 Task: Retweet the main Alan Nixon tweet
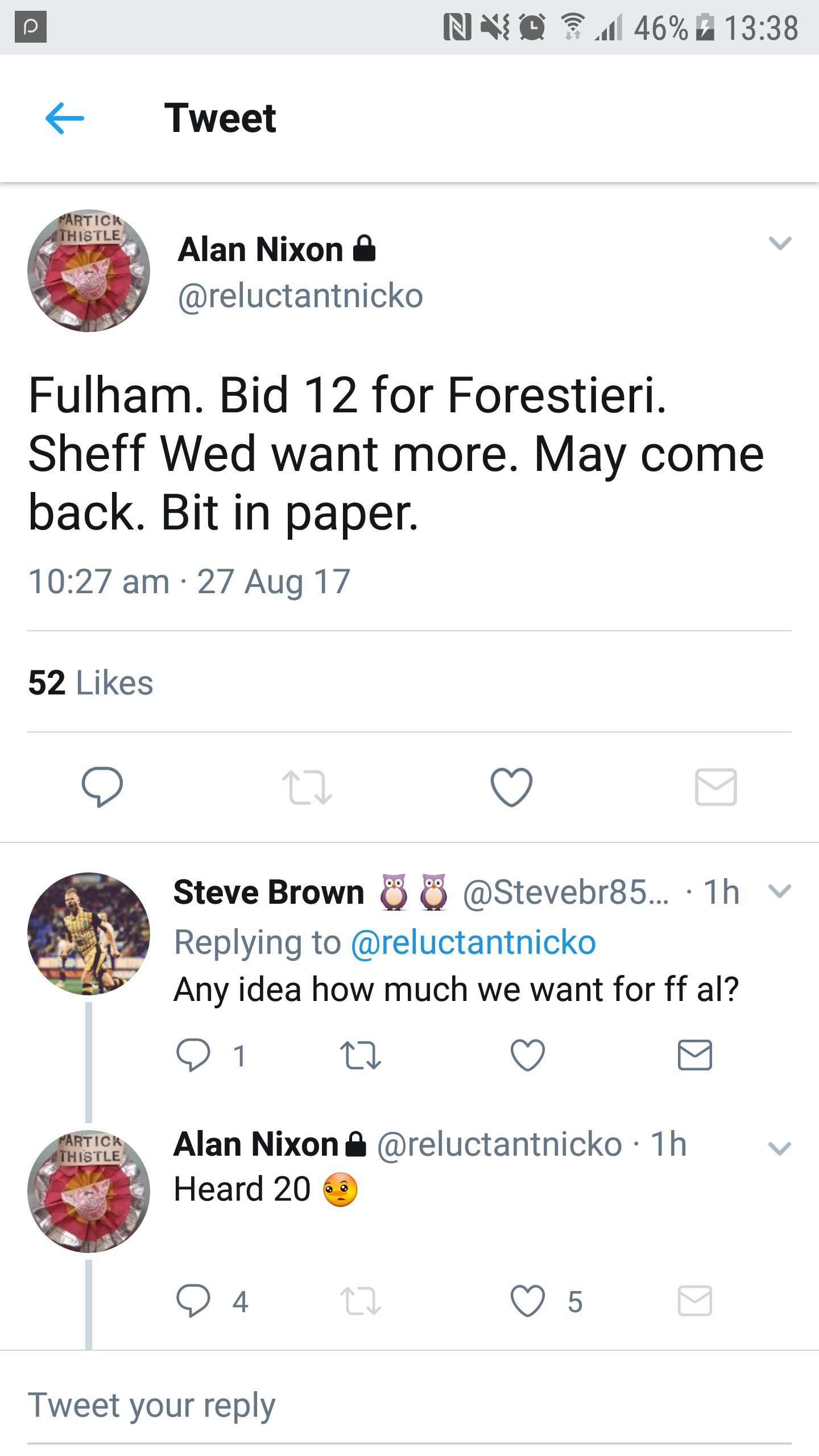pos(307,787)
